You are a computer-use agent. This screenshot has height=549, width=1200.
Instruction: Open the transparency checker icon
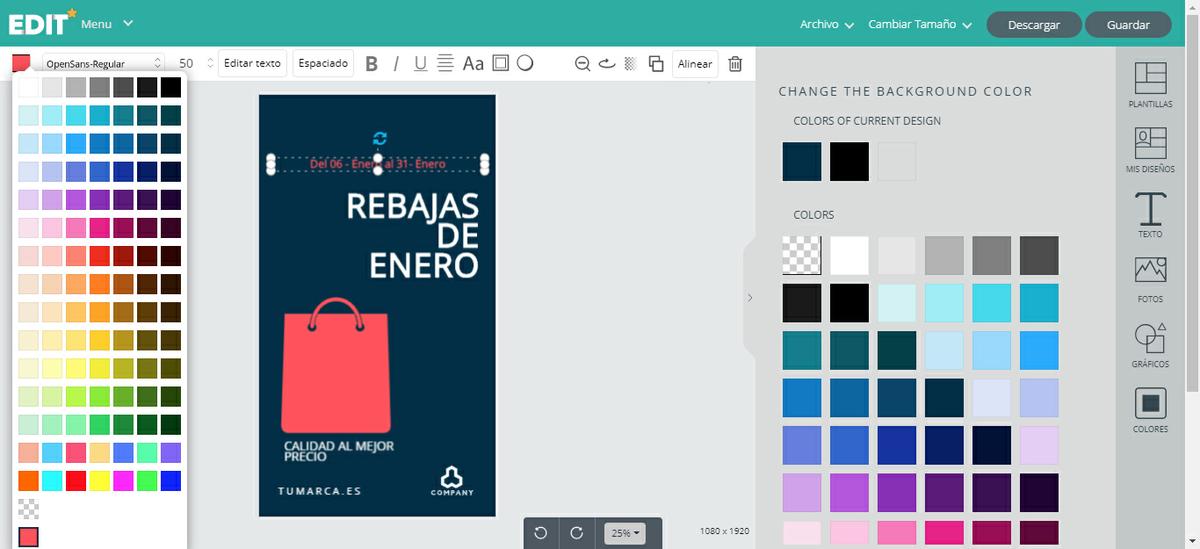[x=631, y=64]
